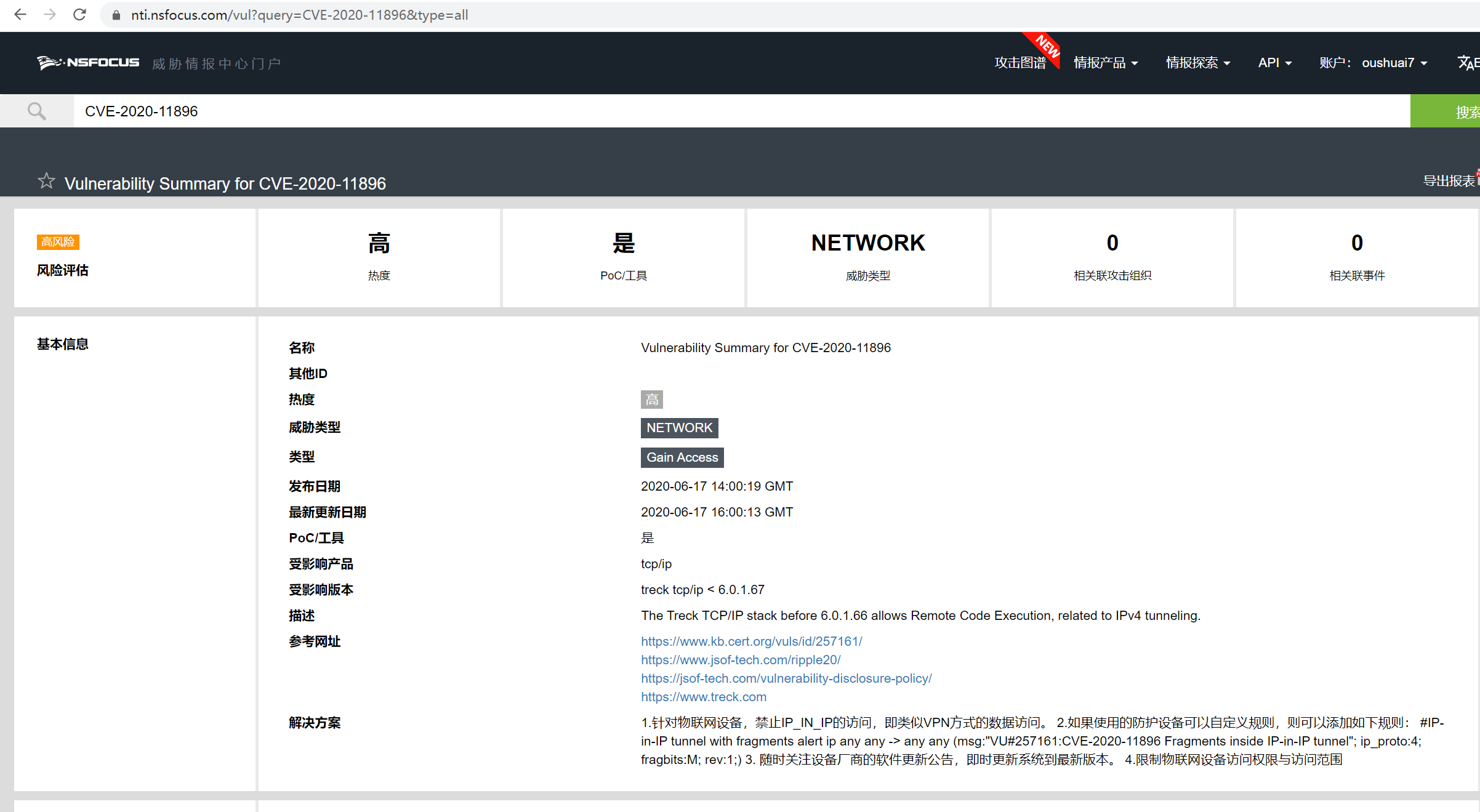This screenshot has width=1480, height=812.
Task: Open the kb.cert.org vuls 257161 link
Action: coord(751,641)
